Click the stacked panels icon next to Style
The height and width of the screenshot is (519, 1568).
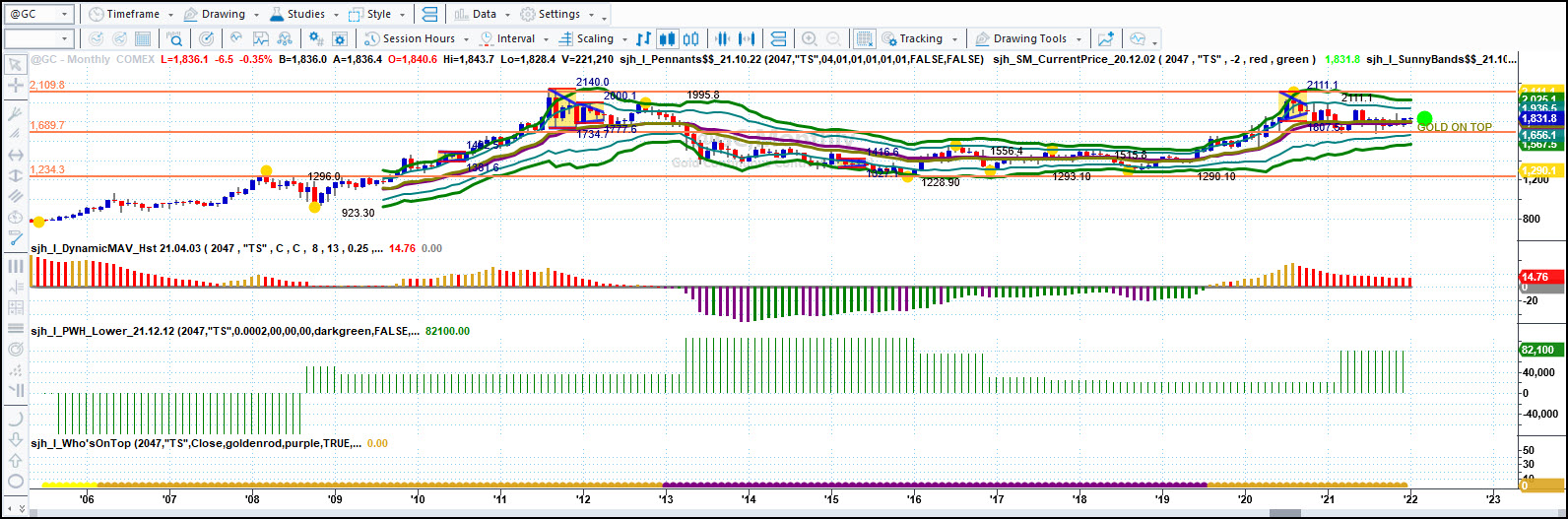[x=429, y=15]
